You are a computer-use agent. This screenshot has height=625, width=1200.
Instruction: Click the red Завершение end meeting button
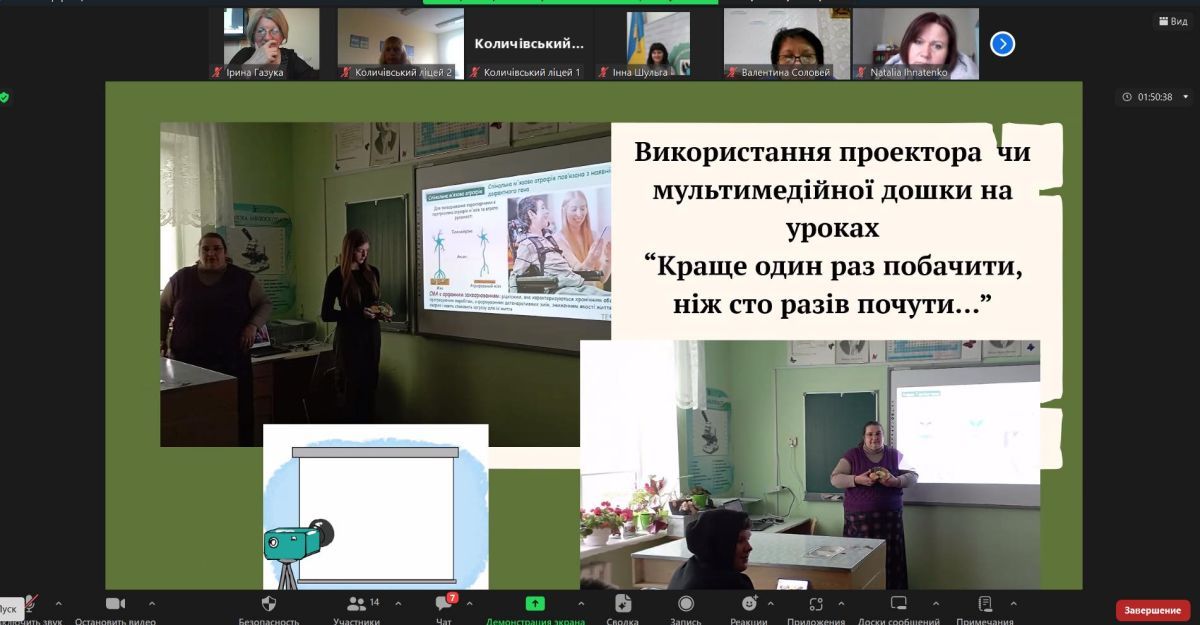[1152, 610]
